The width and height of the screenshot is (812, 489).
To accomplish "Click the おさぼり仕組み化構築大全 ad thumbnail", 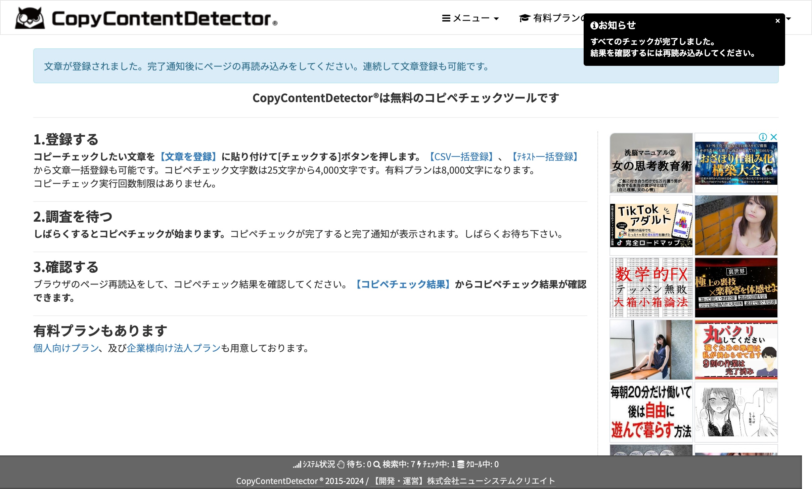I will tap(736, 163).
